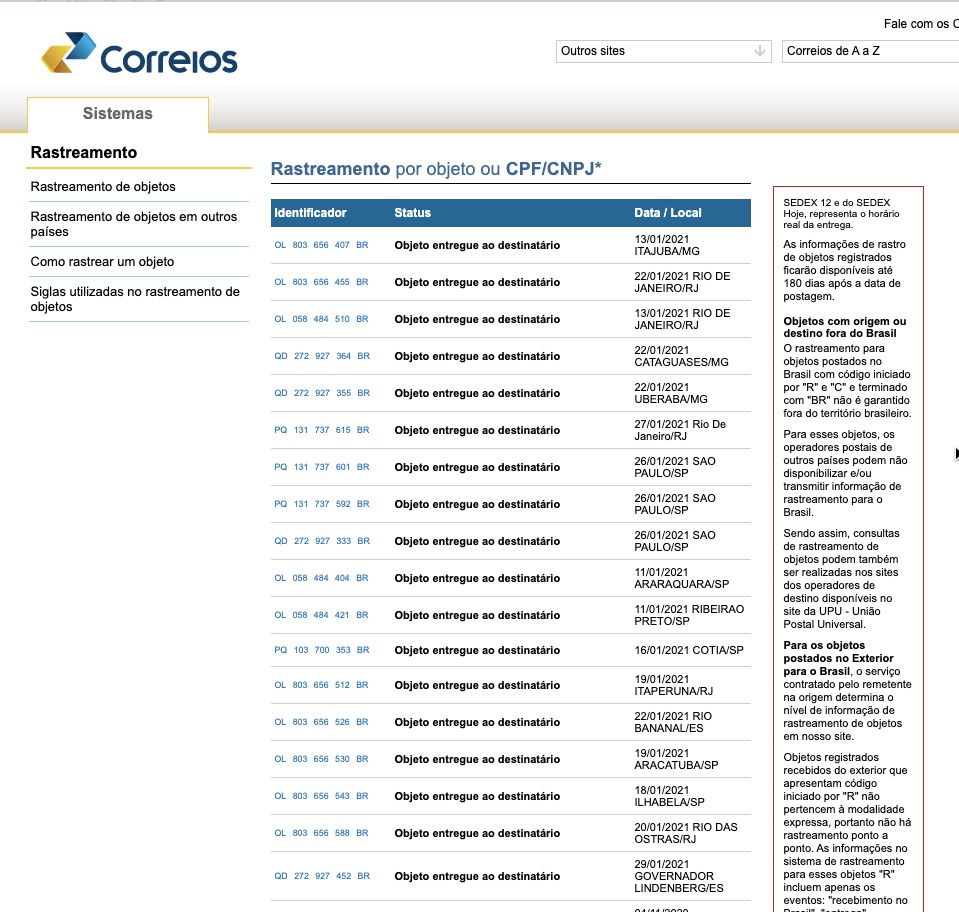959x912 pixels.
Task: Expand the Correios de A a Z dropdown
Action: (868, 51)
